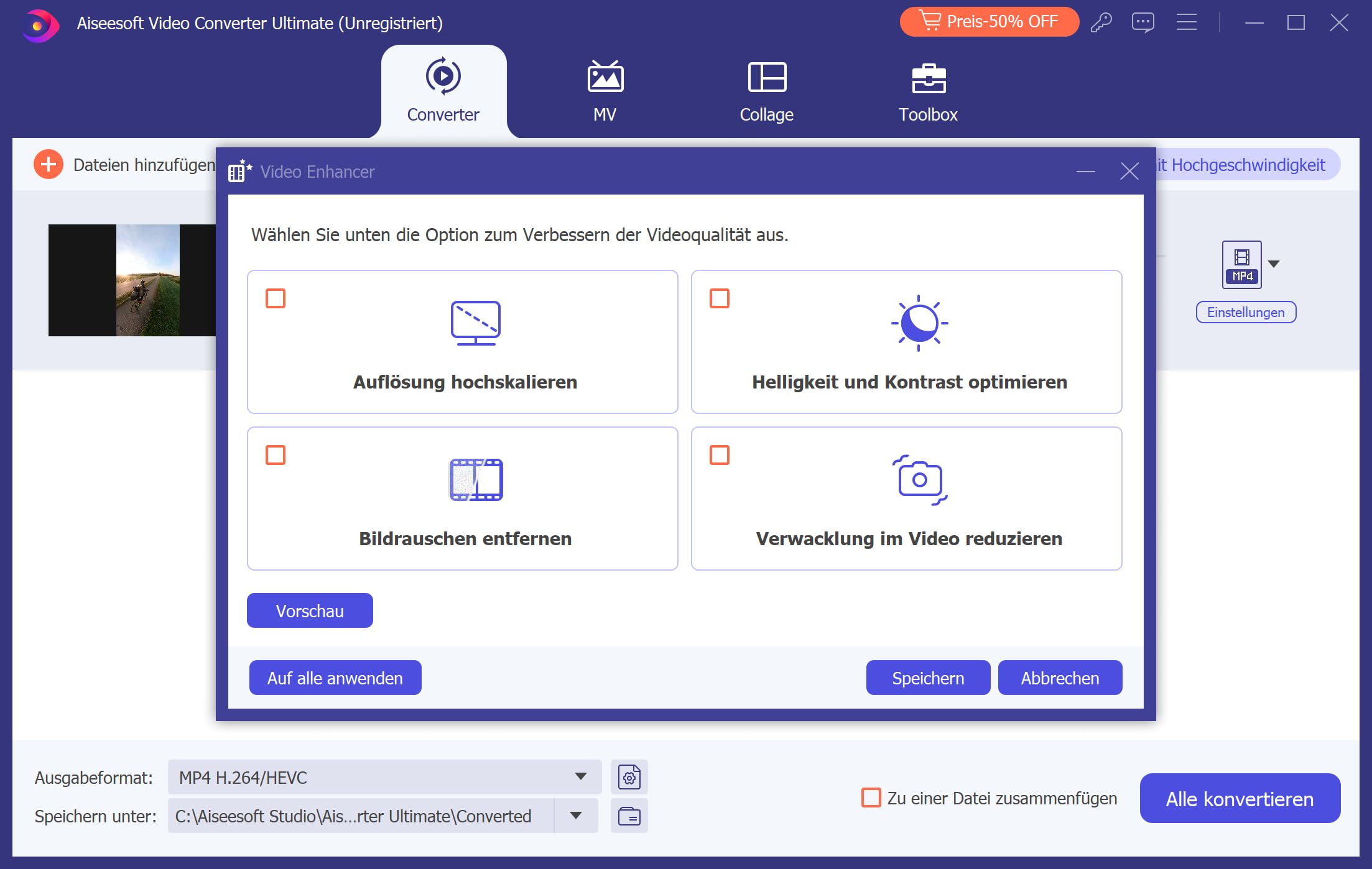Viewport: 1372px width, 869px height.
Task: Toggle Zu einer Datei zusammenfügen checkbox
Action: [871, 798]
